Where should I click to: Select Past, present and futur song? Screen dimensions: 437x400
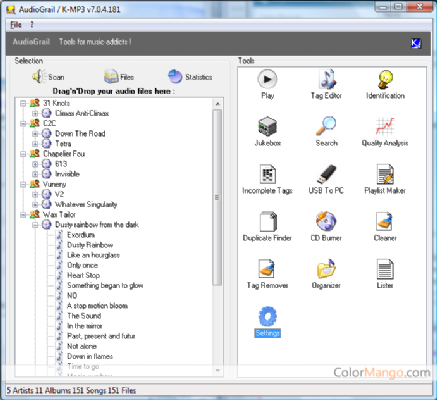coord(101,336)
